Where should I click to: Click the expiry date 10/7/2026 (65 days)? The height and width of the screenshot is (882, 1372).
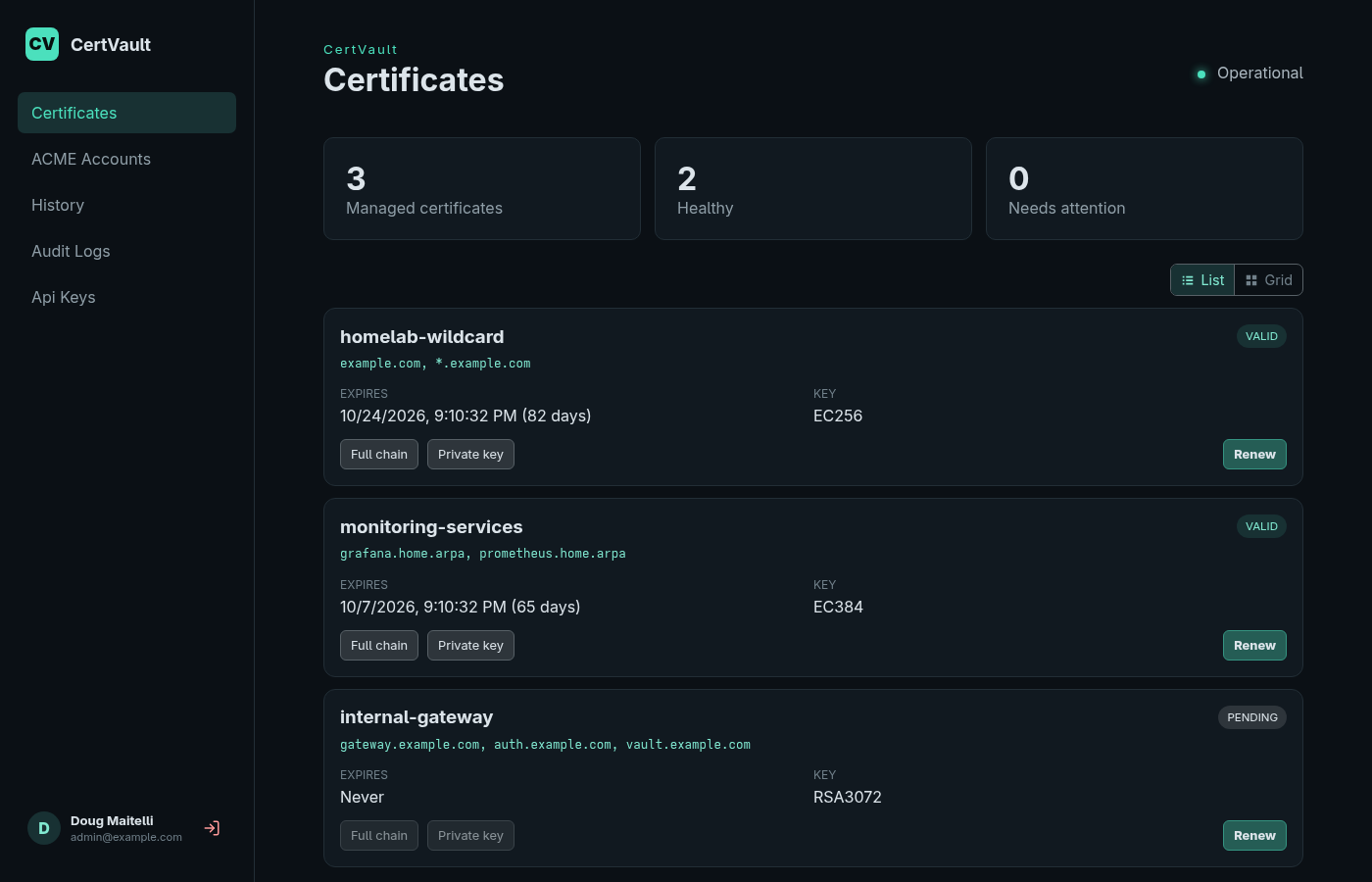(461, 607)
